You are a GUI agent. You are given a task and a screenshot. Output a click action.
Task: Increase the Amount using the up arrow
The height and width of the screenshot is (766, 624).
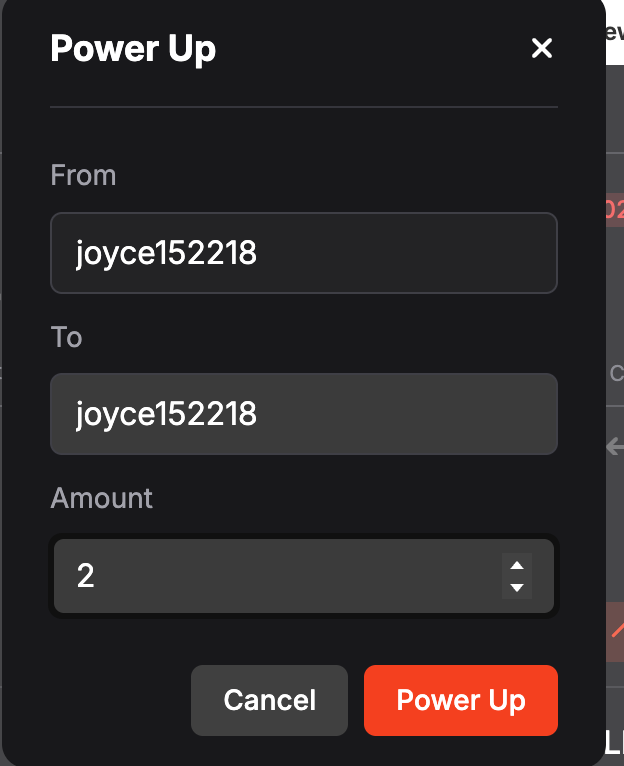(x=517, y=565)
